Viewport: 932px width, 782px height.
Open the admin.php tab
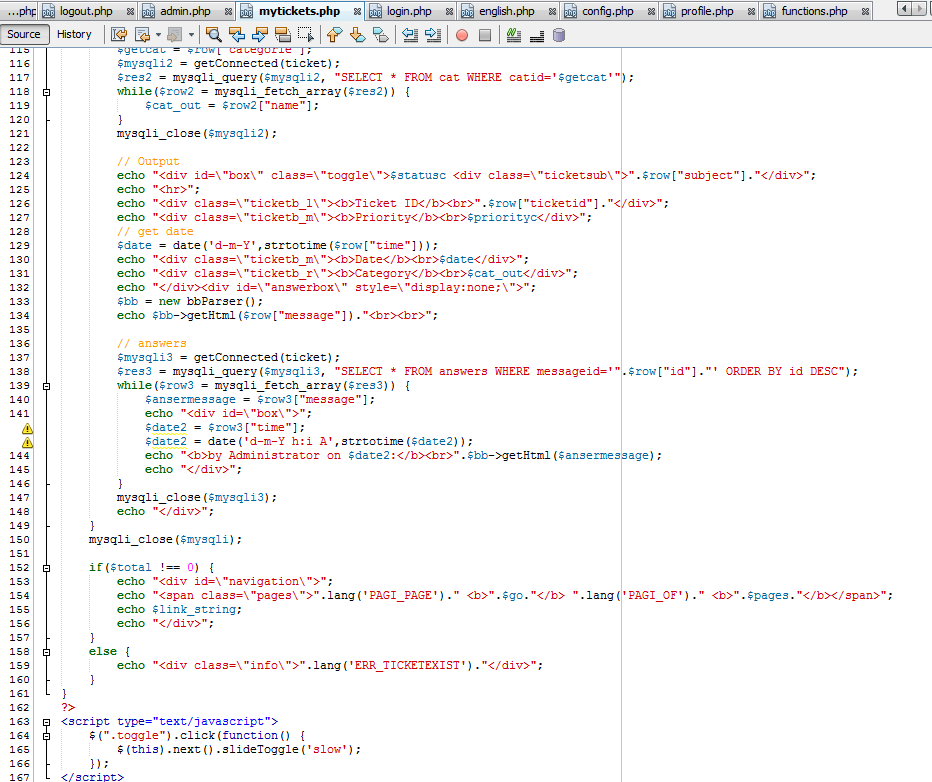pyautogui.click(x=185, y=11)
